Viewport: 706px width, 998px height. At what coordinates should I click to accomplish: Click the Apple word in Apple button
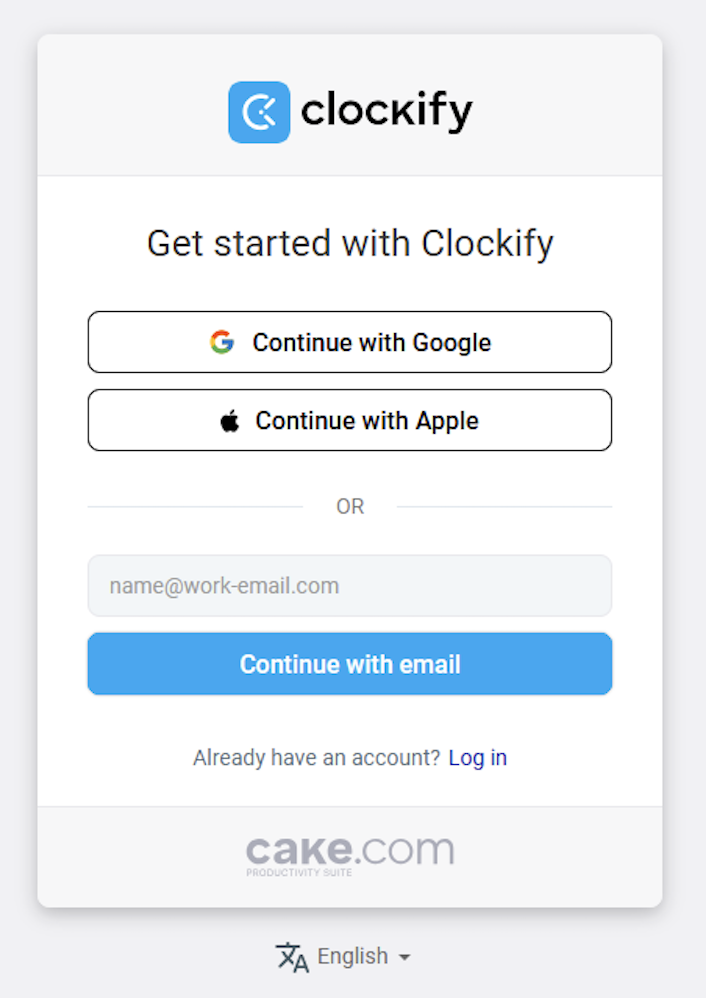pyautogui.click(x=447, y=421)
